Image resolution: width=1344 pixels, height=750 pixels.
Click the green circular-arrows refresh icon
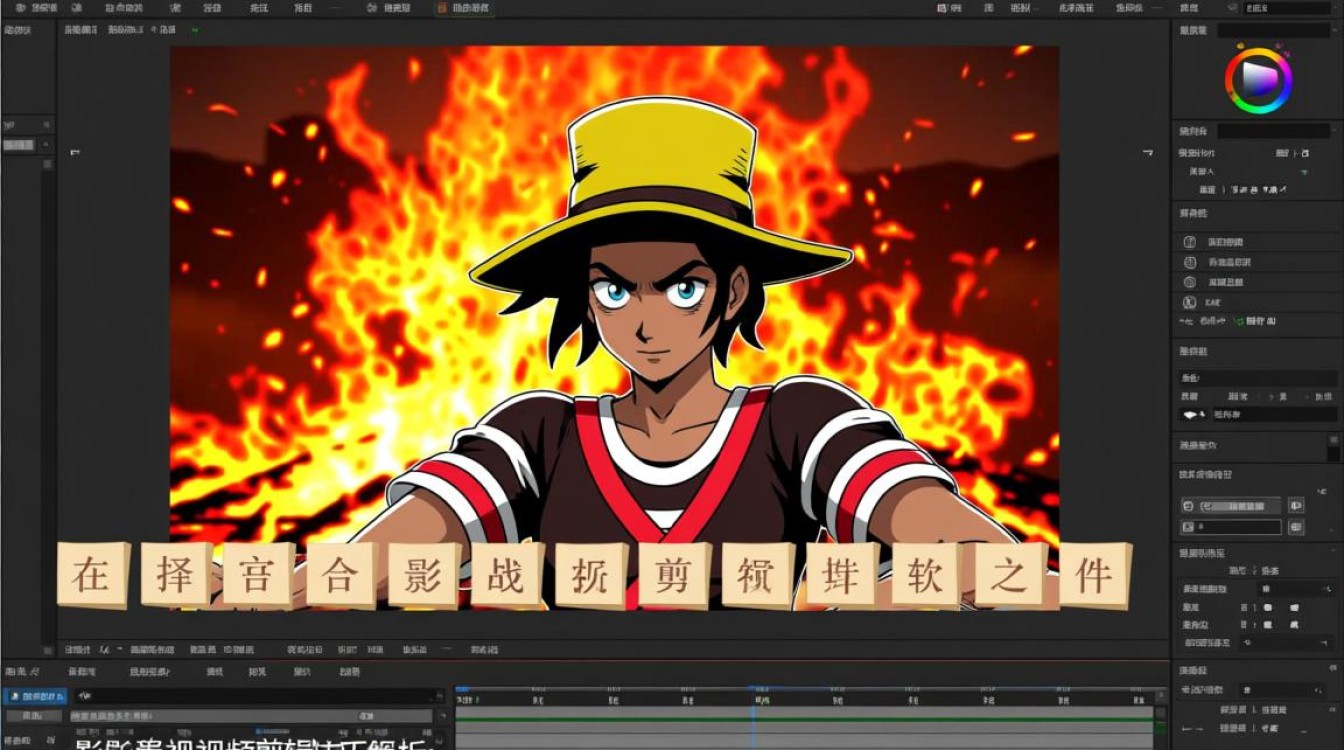(1239, 321)
